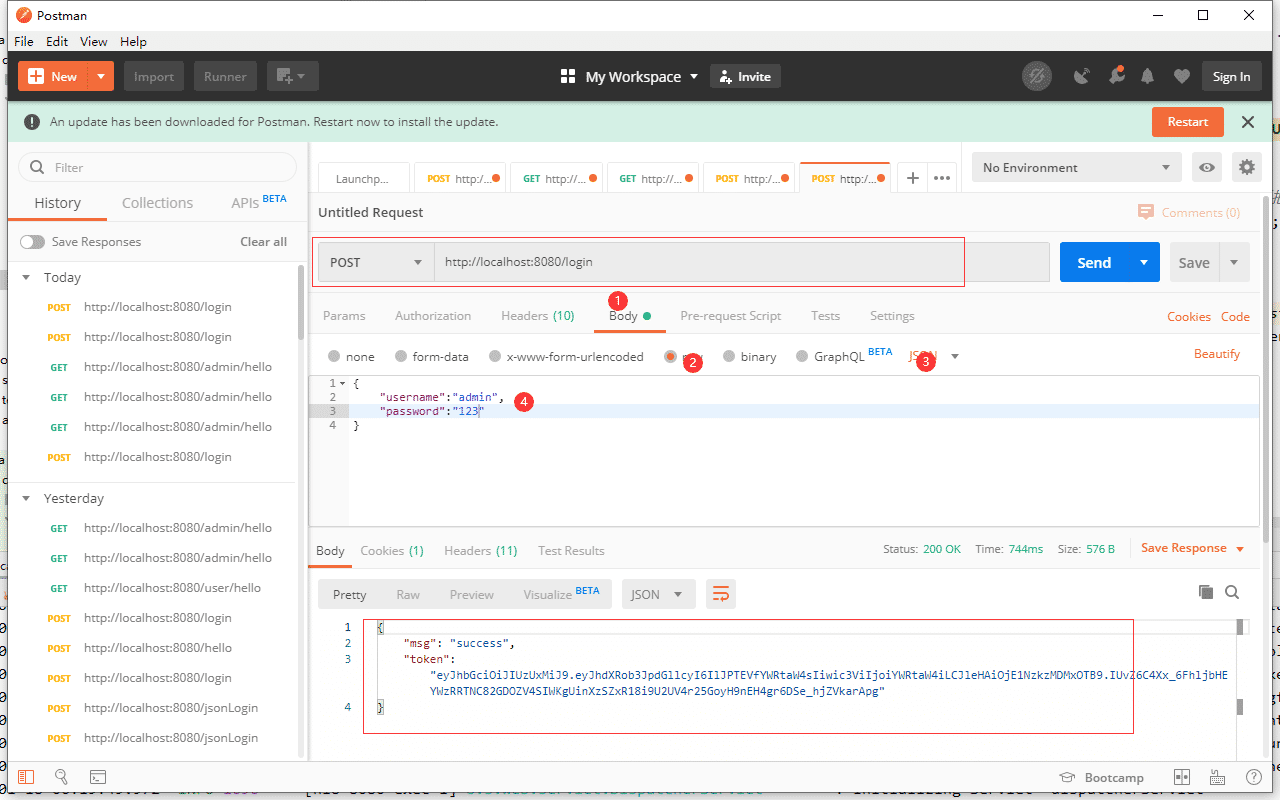The height and width of the screenshot is (800, 1280).
Task: Open search from the status bar icon
Action: click(61, 777)
